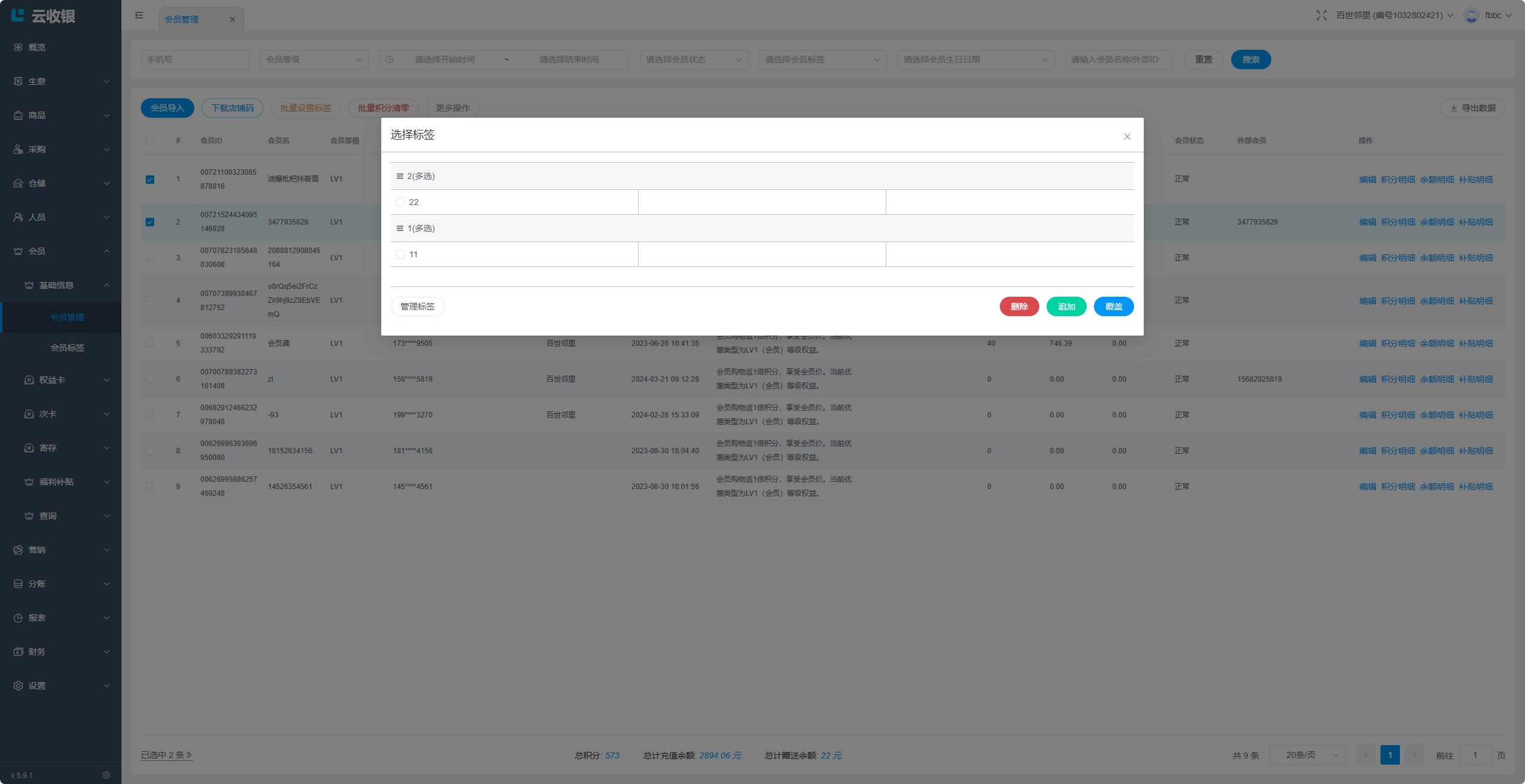Click the 手机号 input field

point(195,59)
